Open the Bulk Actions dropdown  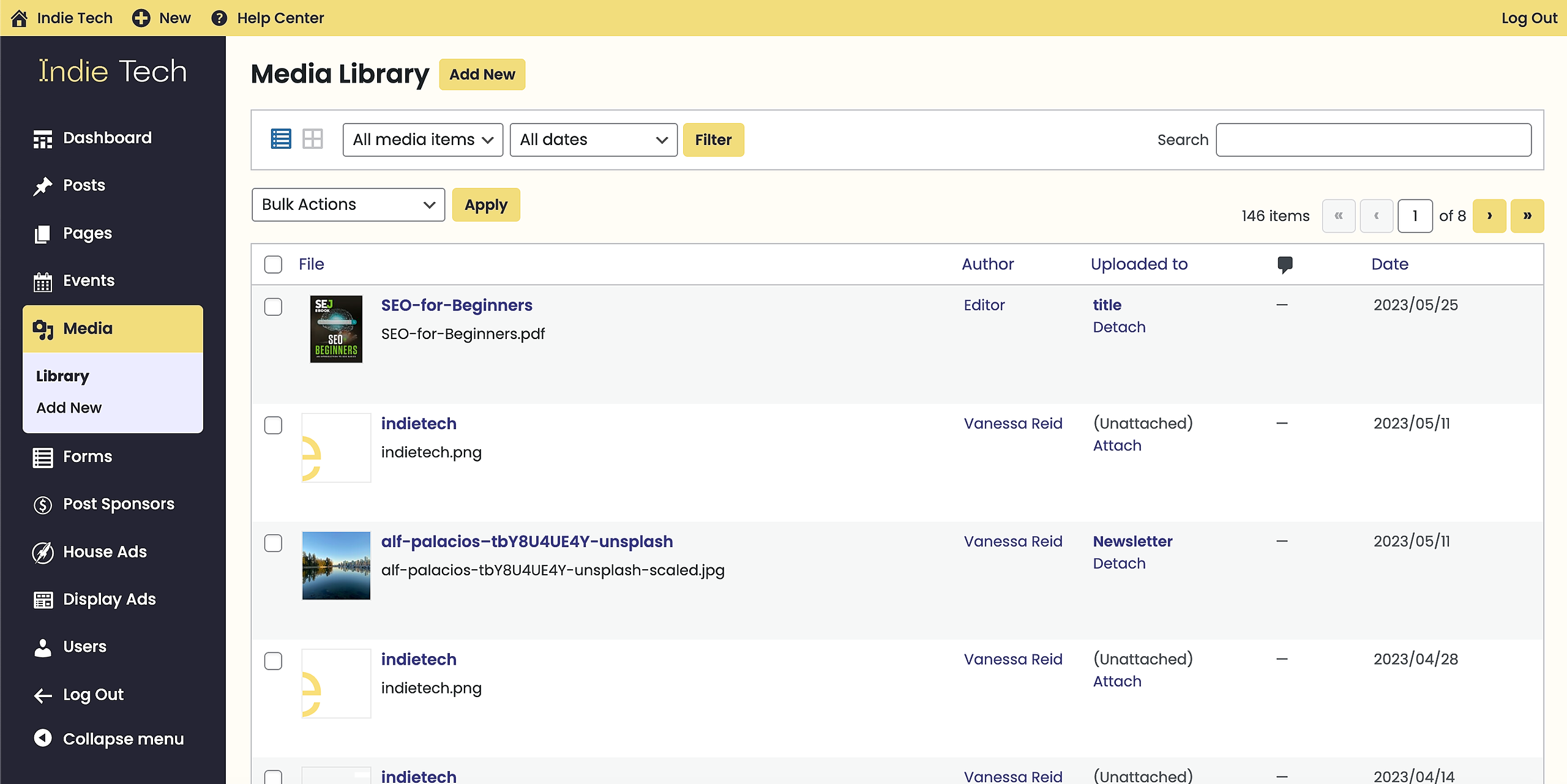click(348, 204)
